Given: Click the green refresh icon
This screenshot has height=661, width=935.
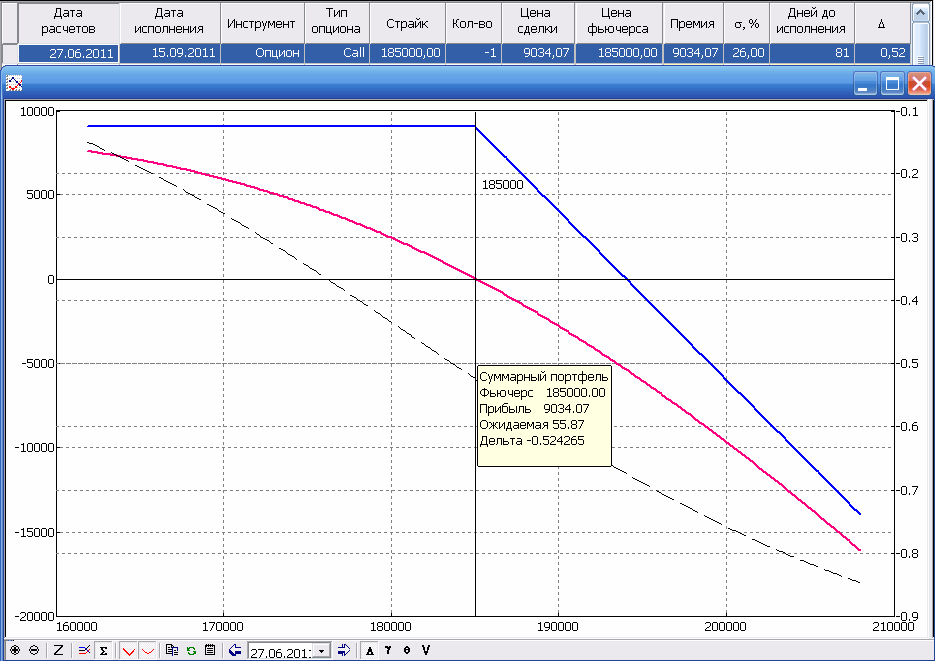Looking at the screenshot, I should tap(191, 650).
